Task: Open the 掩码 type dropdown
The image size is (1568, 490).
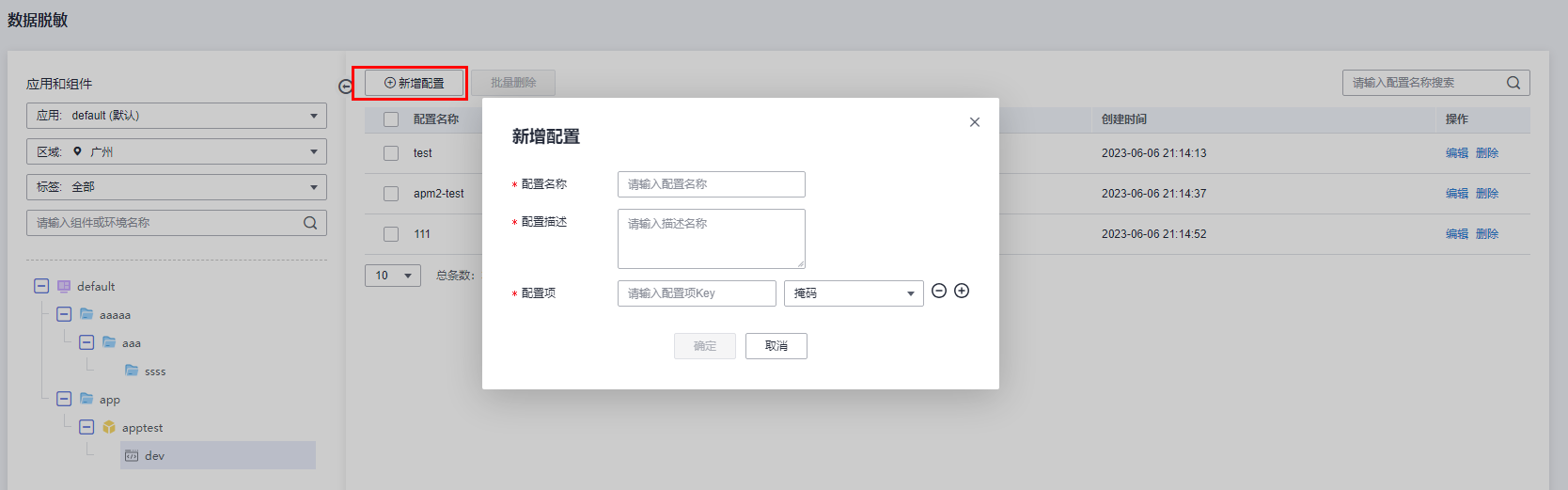Action: point(854,293)
